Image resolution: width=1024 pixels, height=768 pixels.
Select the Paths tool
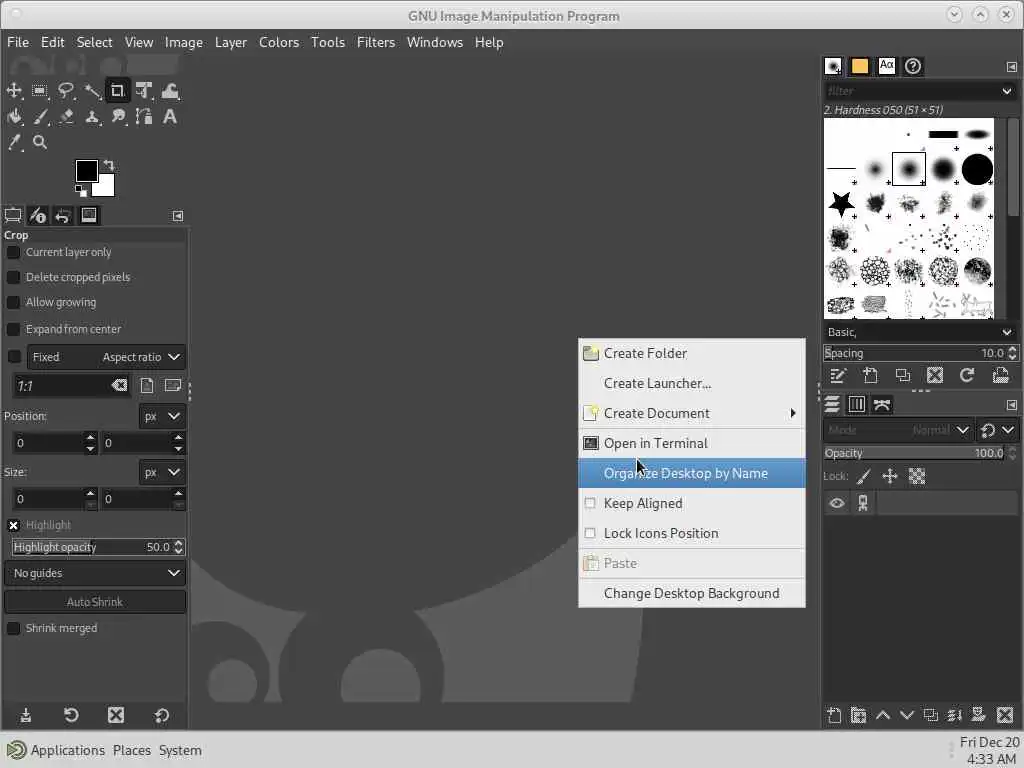tap(144, 117)
